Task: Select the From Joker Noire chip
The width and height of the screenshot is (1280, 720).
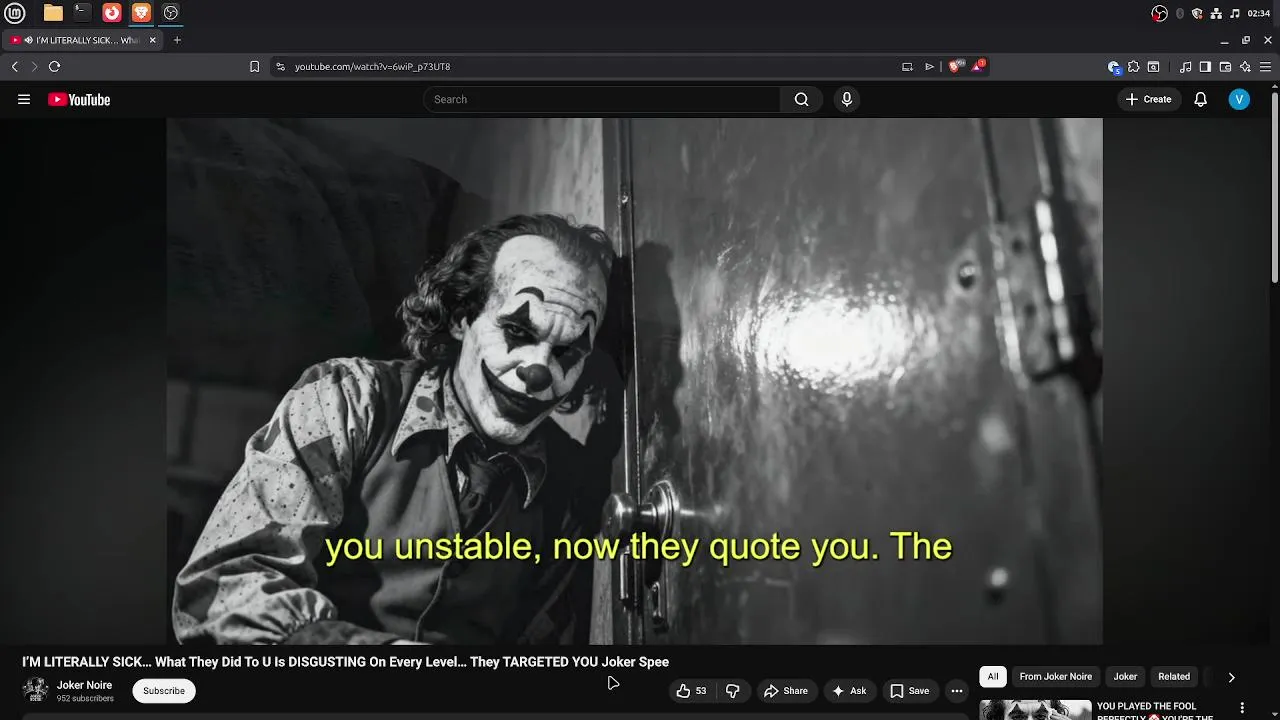Action: click(1055, 677)
